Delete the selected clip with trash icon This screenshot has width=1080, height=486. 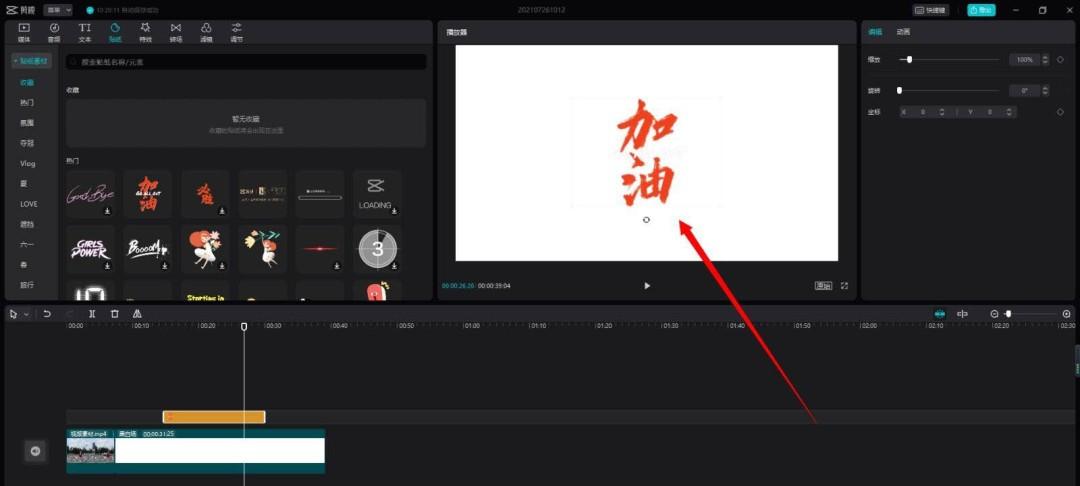(x=115, y=314)
